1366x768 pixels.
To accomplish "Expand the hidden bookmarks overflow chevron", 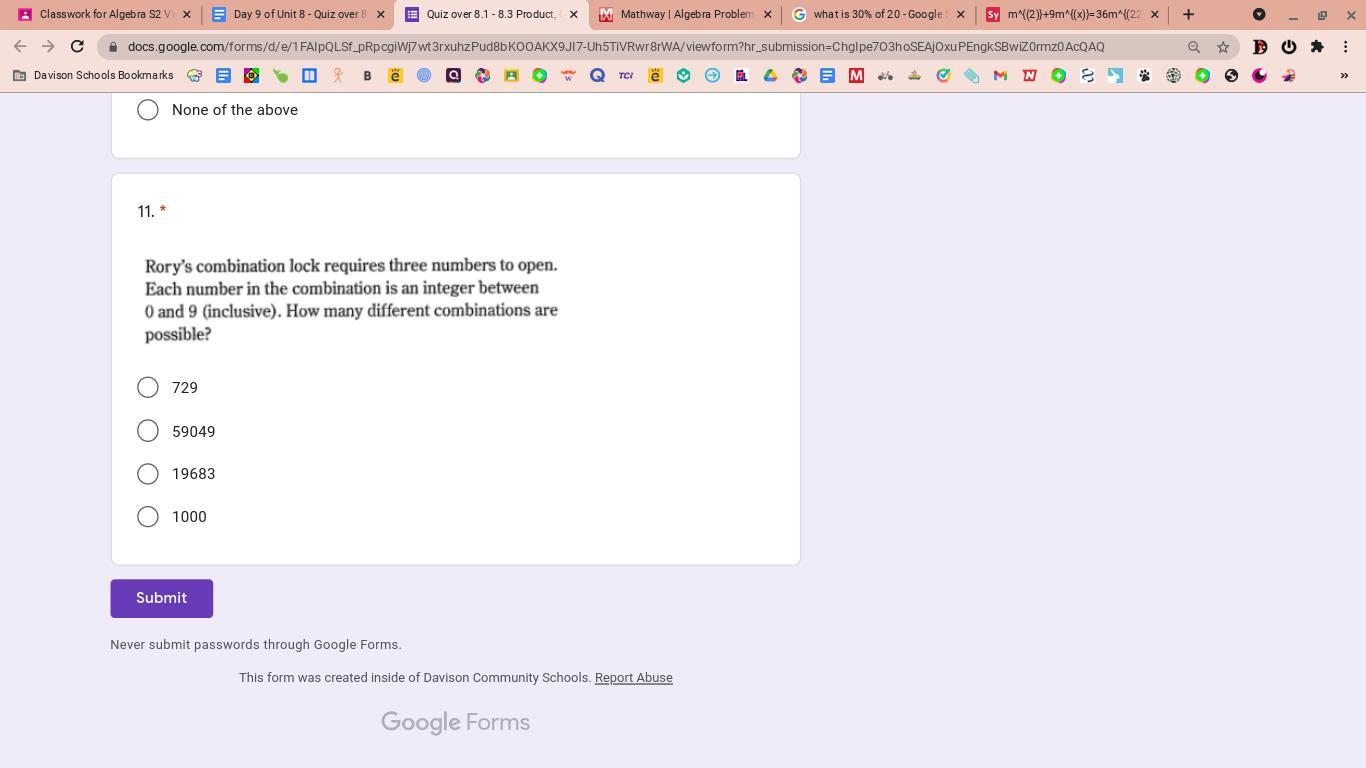I will tap(1343, 75).
